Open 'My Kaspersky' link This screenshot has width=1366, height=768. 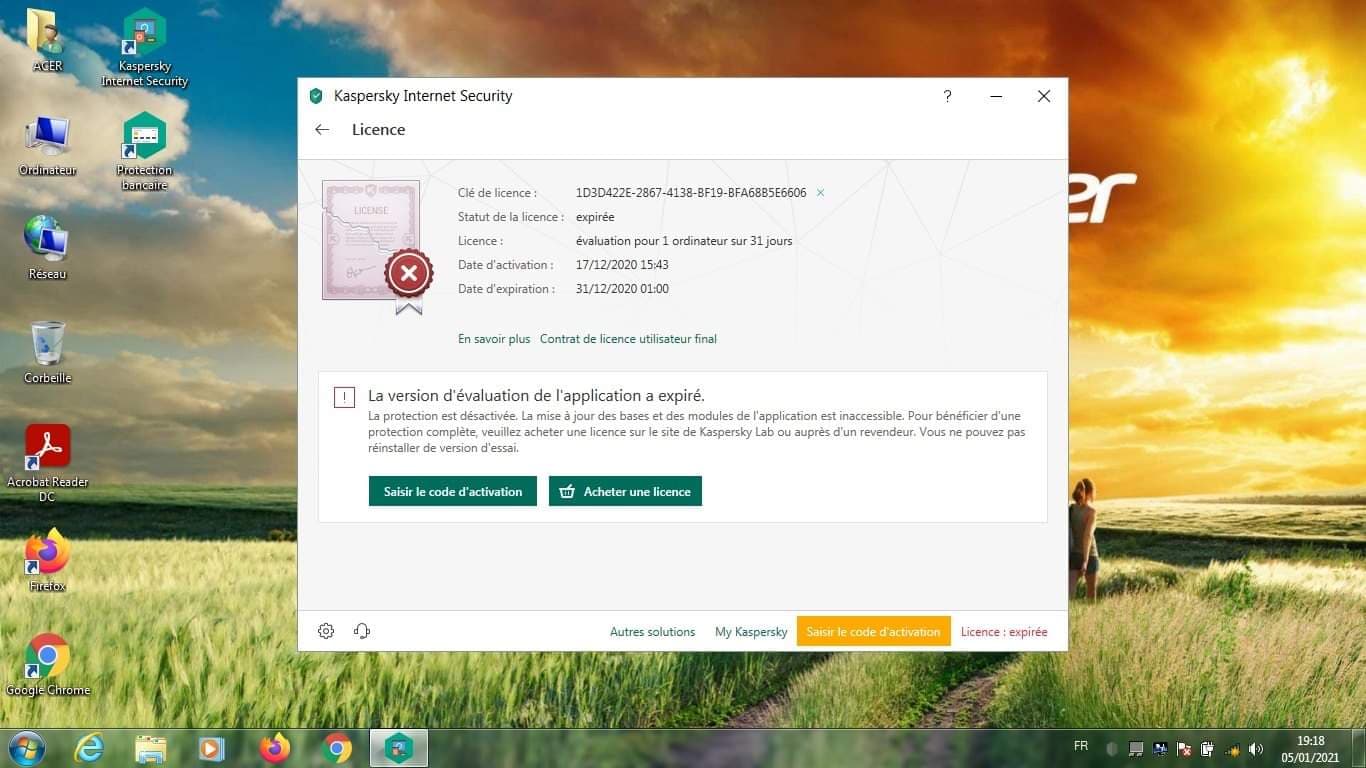click(751, 632)
